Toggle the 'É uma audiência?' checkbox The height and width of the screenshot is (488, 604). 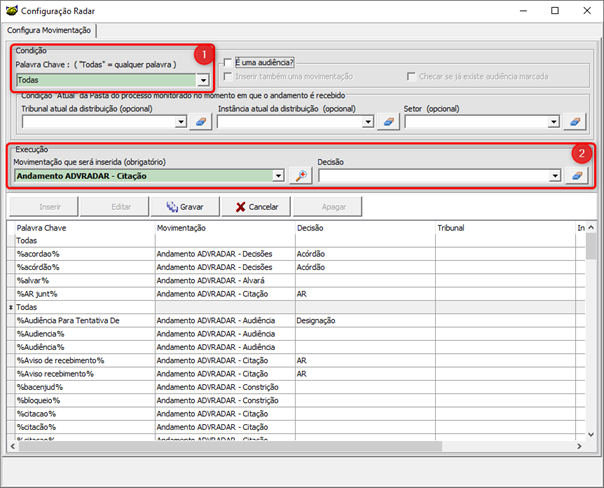228,62
